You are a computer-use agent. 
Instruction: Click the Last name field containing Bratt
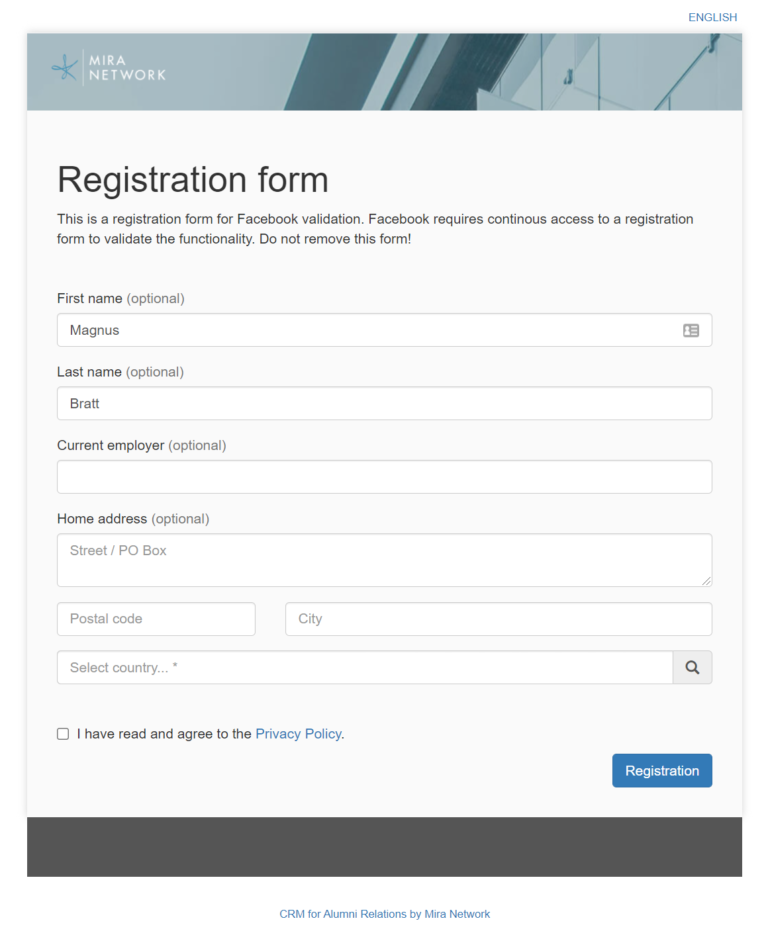pos(384,404)
